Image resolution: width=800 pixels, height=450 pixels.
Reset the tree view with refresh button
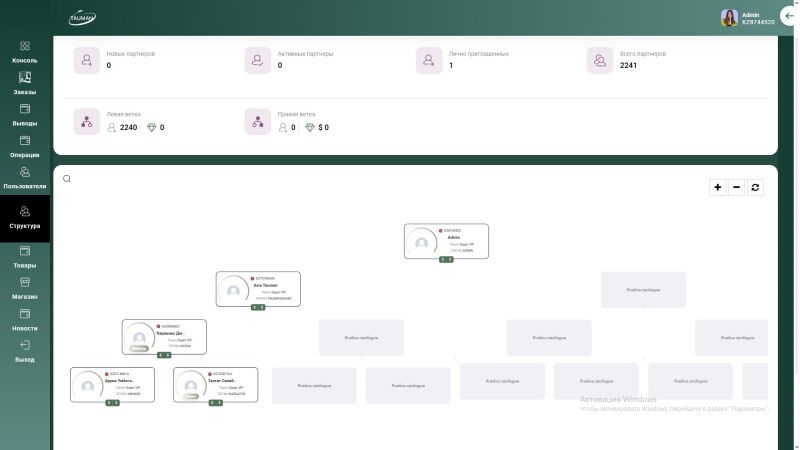[756, 187]
